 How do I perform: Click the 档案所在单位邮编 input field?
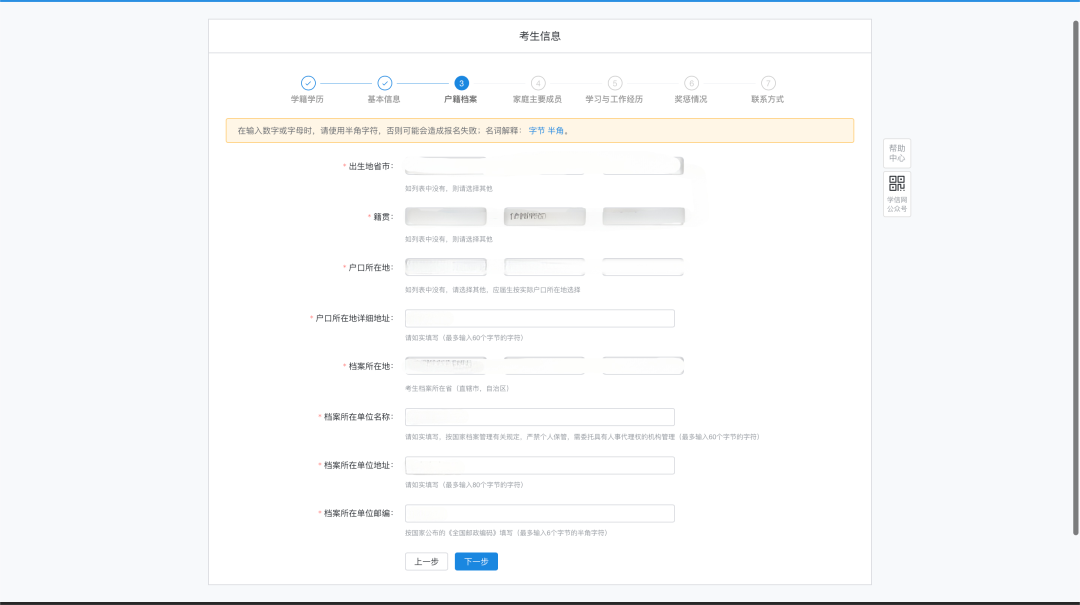(540, 513)
